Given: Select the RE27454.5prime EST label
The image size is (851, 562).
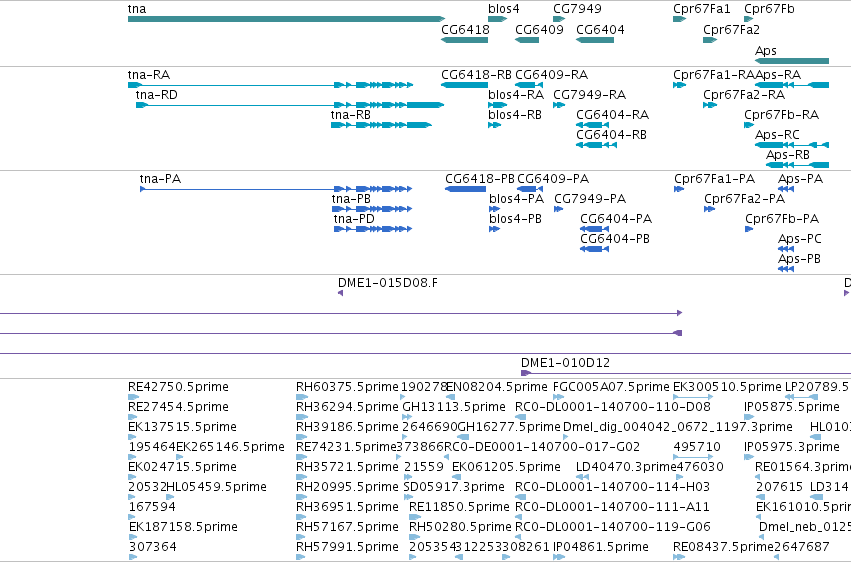Looking at the screenshot, I should click(x=178, y=407).
